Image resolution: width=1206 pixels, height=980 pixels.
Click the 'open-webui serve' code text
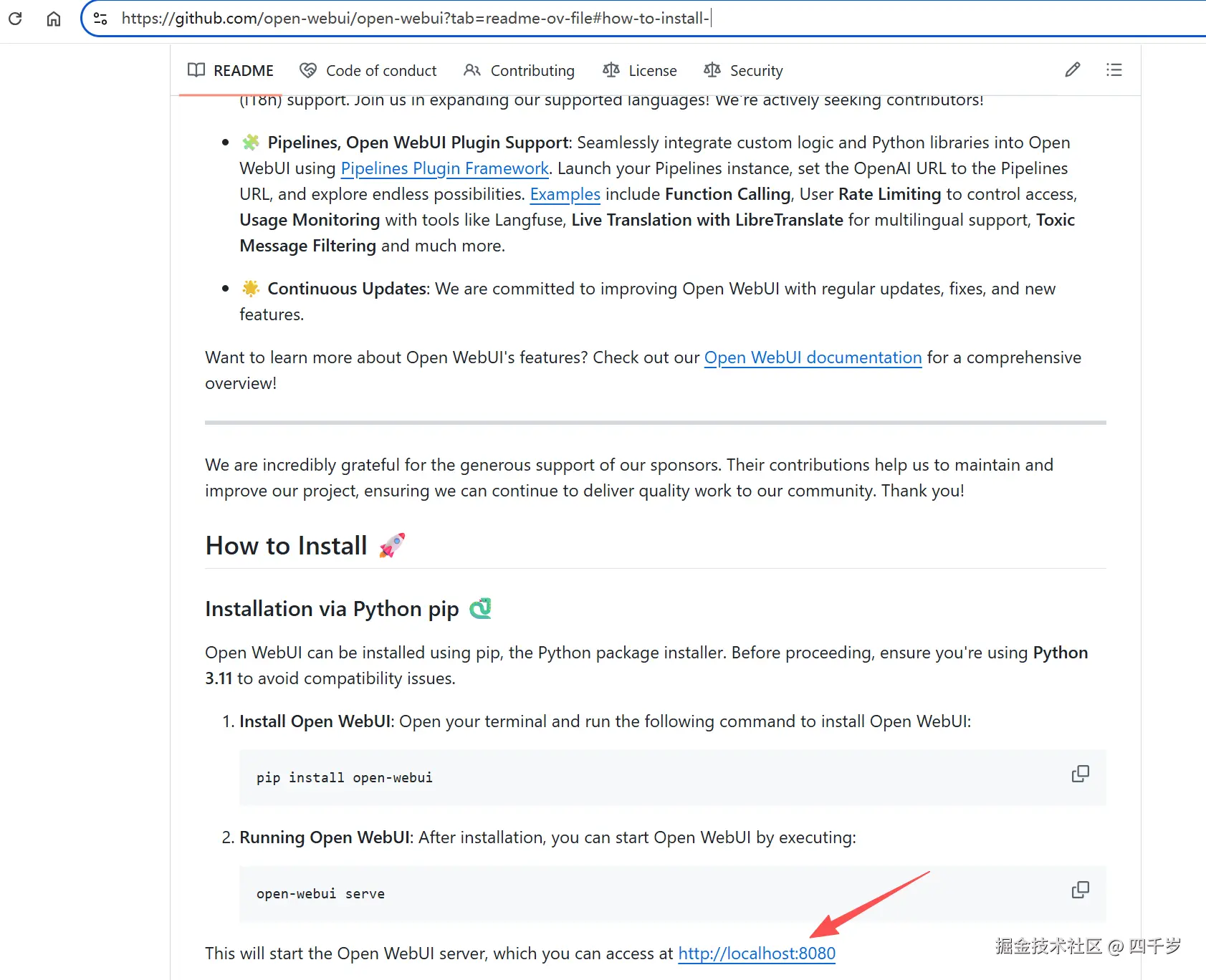click(320, 894)
